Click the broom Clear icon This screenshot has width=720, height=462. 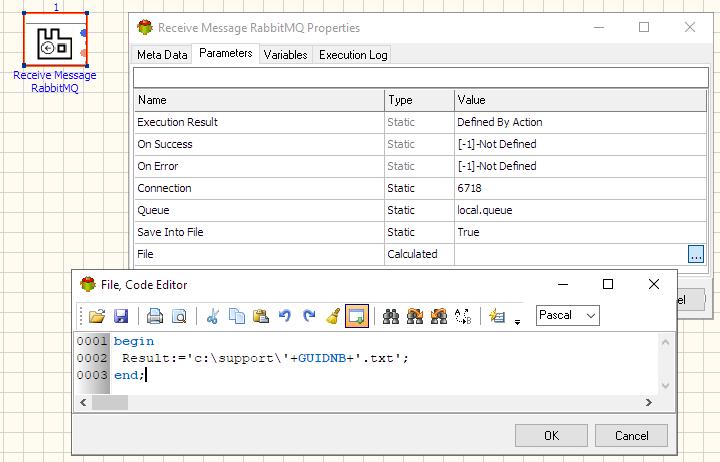pos(333,316)
